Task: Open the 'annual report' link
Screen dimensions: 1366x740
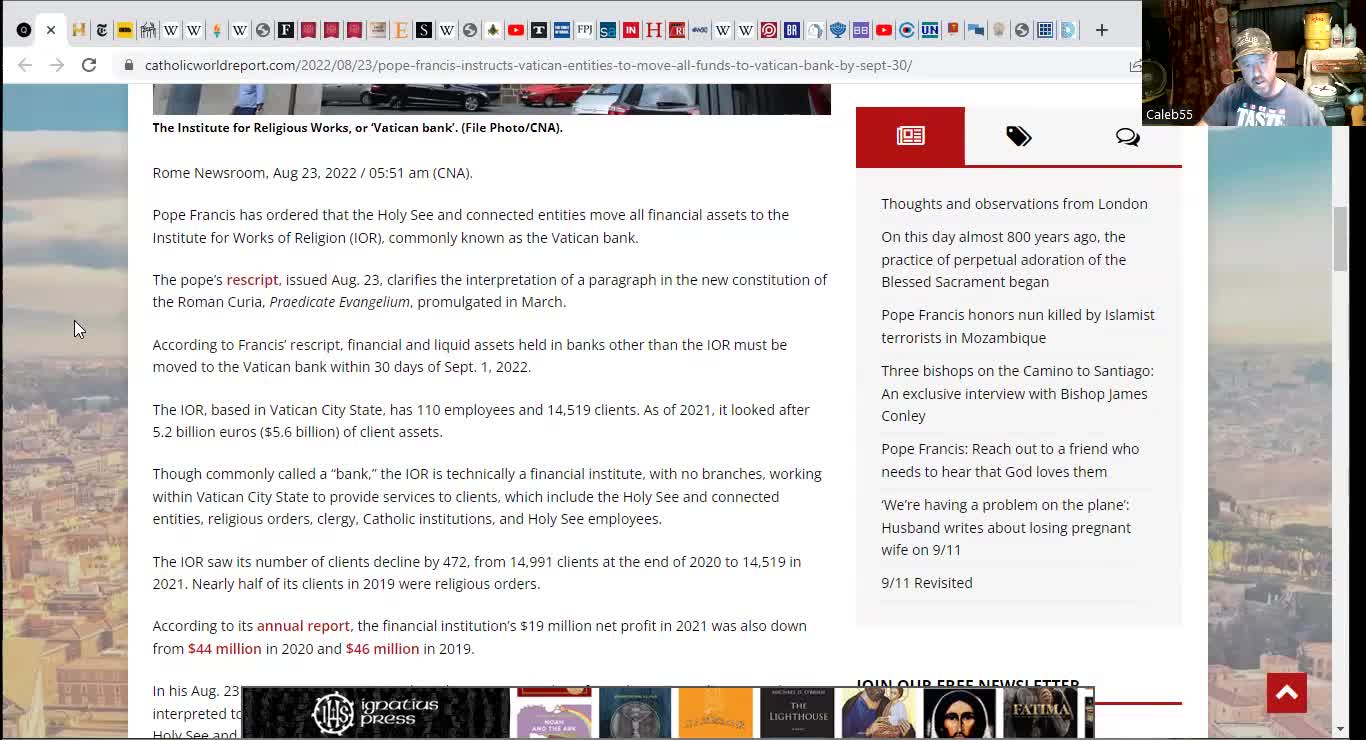Action: click(x=303, y=626)
